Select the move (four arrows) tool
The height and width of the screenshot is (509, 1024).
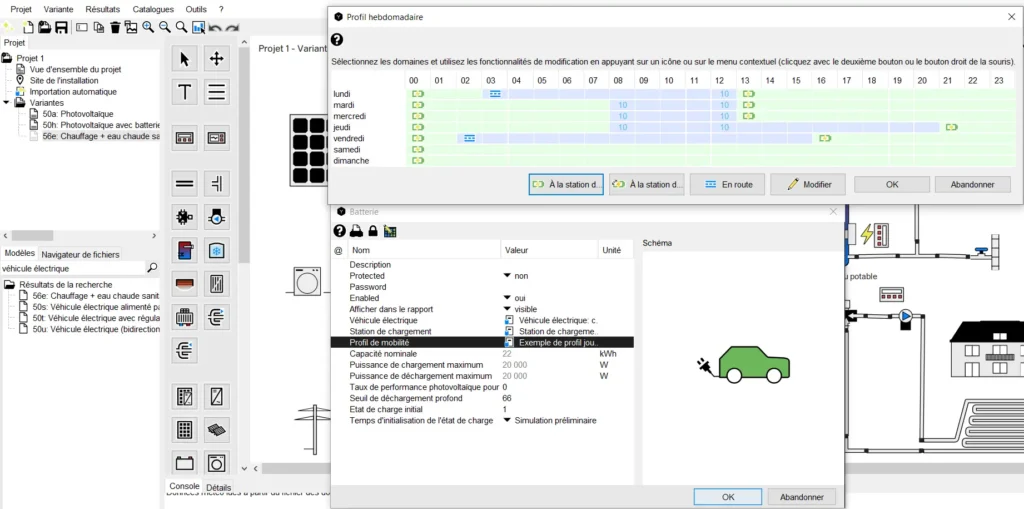click(x=216, y=59)
